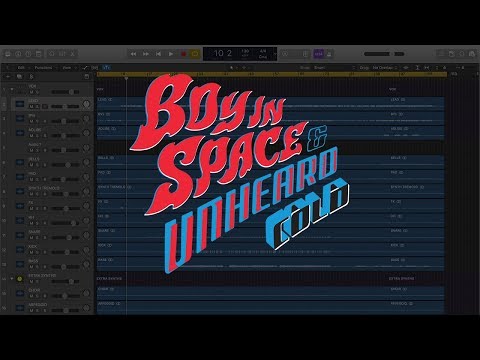The width and height of the screenshot is (480, 360).
Task: Toggle the Inspector panel icon
Action: click(18, 54)
